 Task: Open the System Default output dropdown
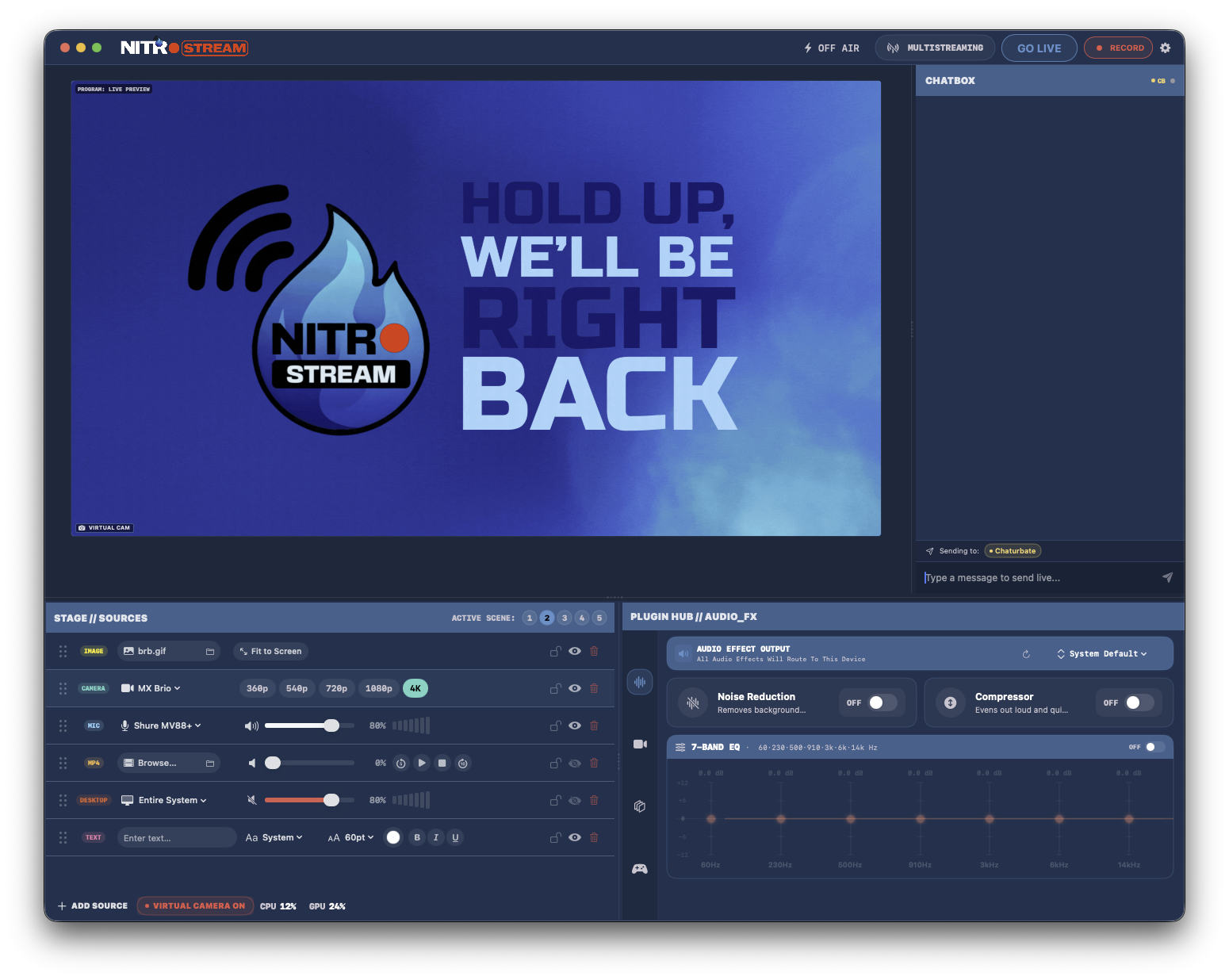(x=1102, y=654)
